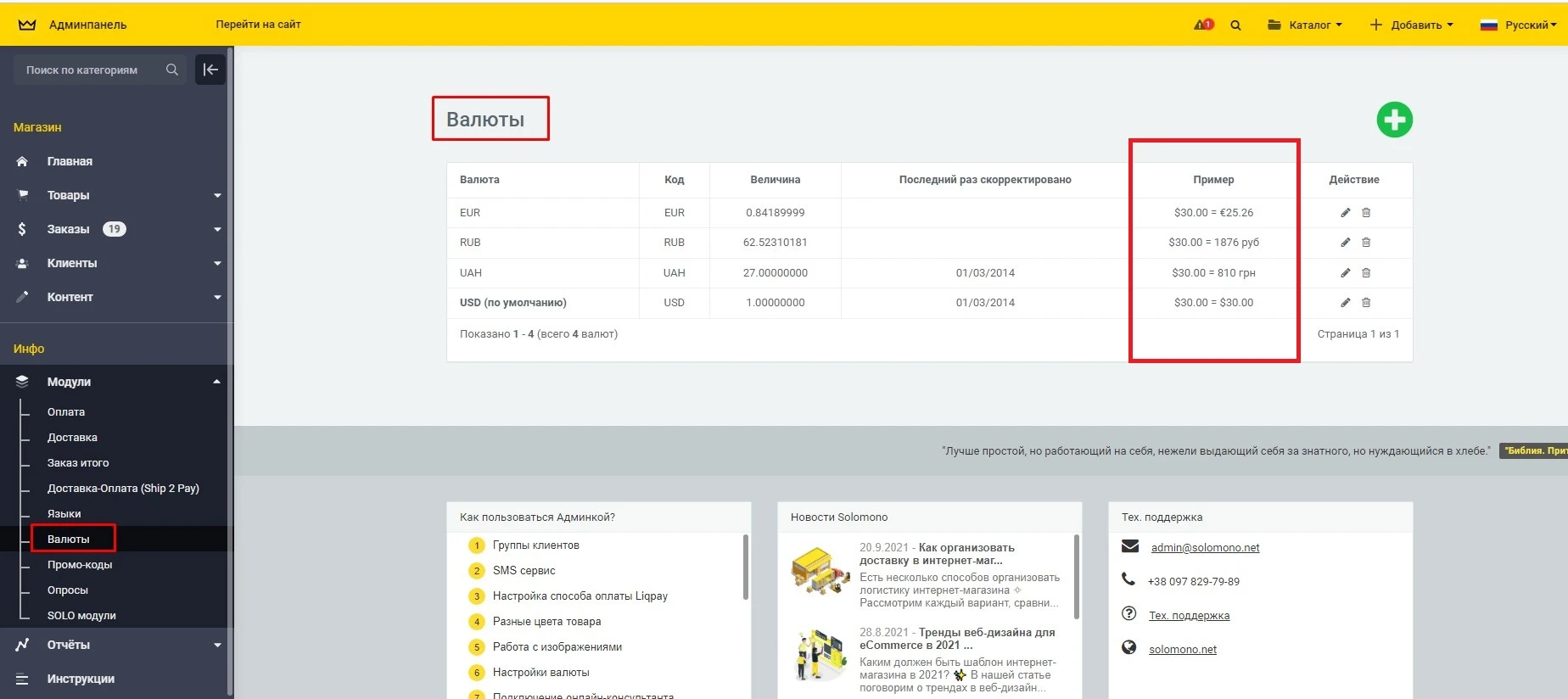Collapse the sidebar with arrow icon

coord(210,70)
